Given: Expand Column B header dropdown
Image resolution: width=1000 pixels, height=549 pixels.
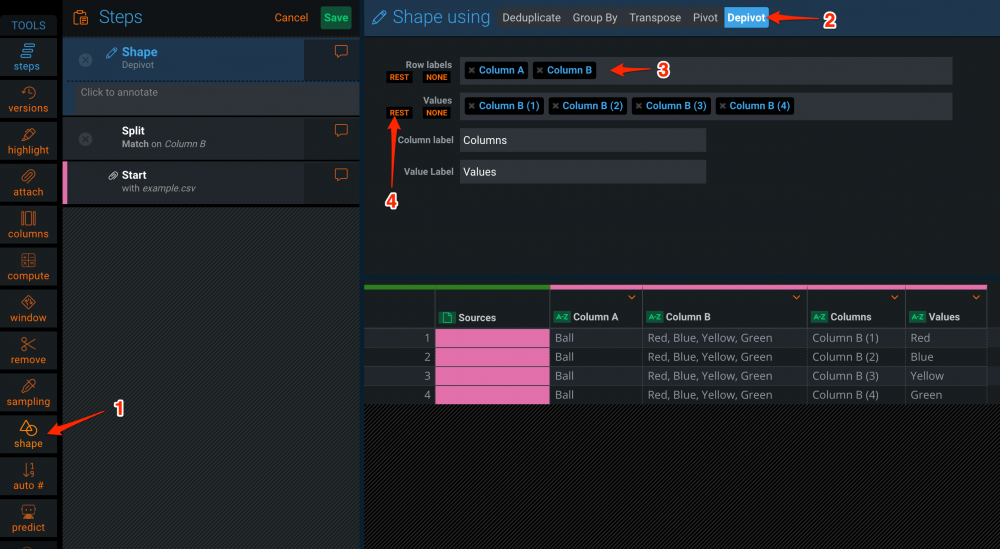Looking at the screenshot, I should coord(796,297).
